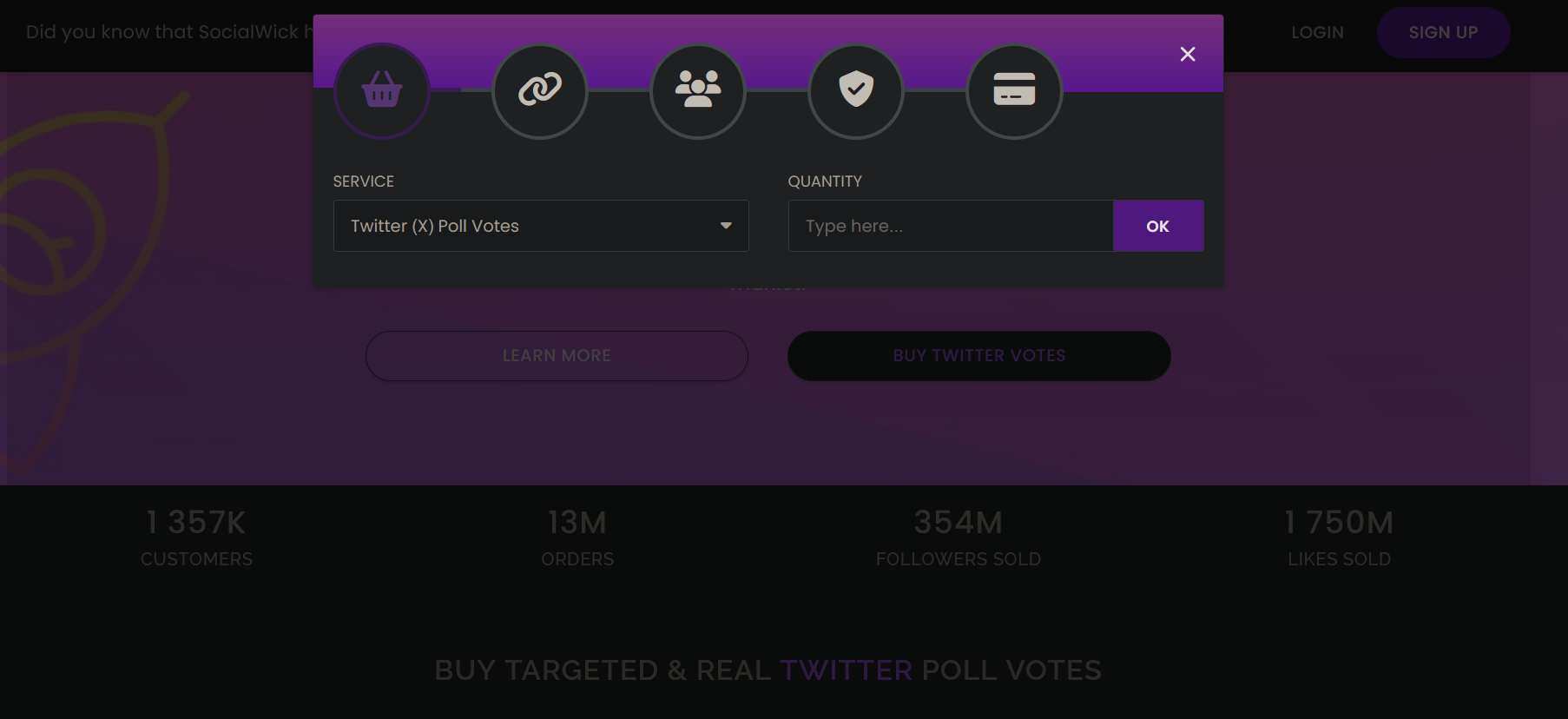Select the chain link step icon
The height and width of the screenshot is (719, 1568).
pyautogui.click(x=540, y=90)
